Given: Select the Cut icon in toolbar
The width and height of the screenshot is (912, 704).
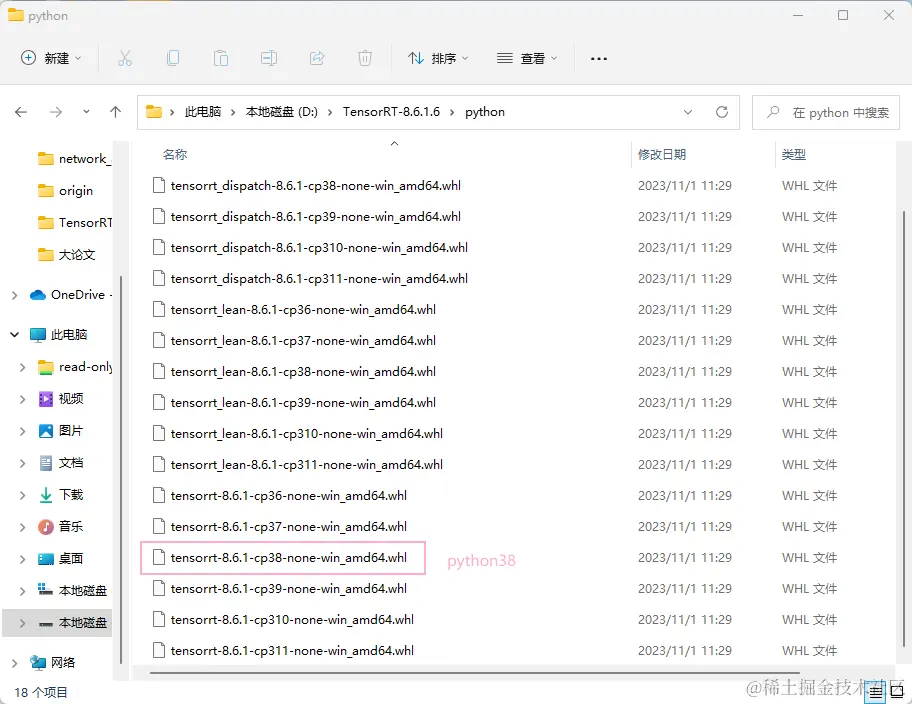Looking at the screenshot, I should click(x=125, y=58).
